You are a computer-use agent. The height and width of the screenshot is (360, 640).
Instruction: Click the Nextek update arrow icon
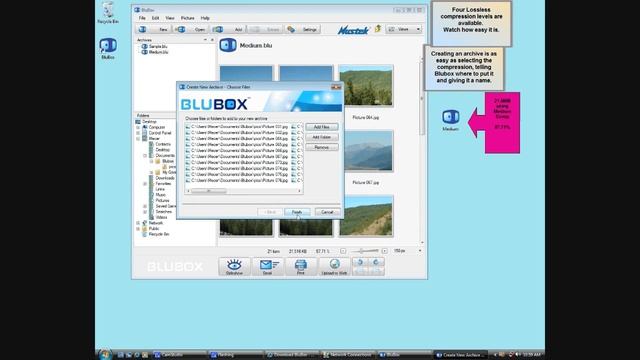point(378,29)
